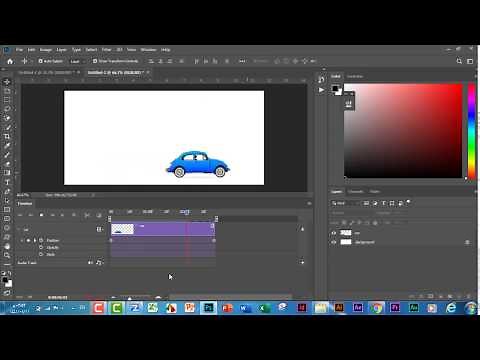Toggle the Position stopwatch in Timeline
This screenshot has height=360, width=480.
[x=41, y=240]
